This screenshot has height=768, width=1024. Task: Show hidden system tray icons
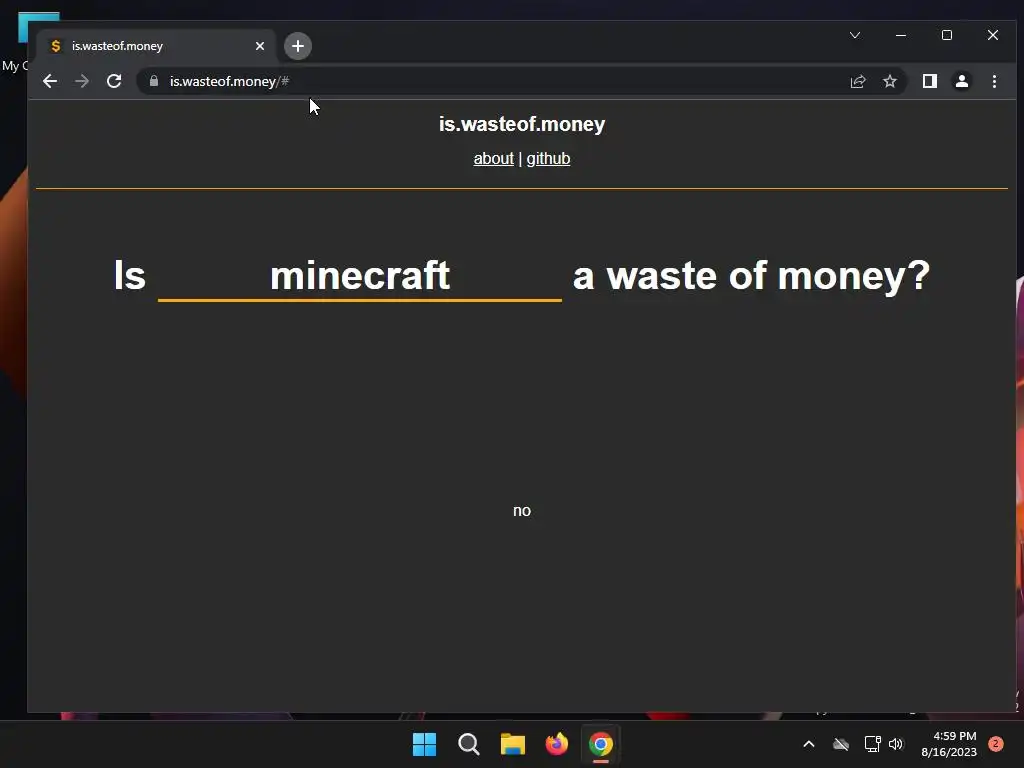pyautogui.click(x=808, y=744)
